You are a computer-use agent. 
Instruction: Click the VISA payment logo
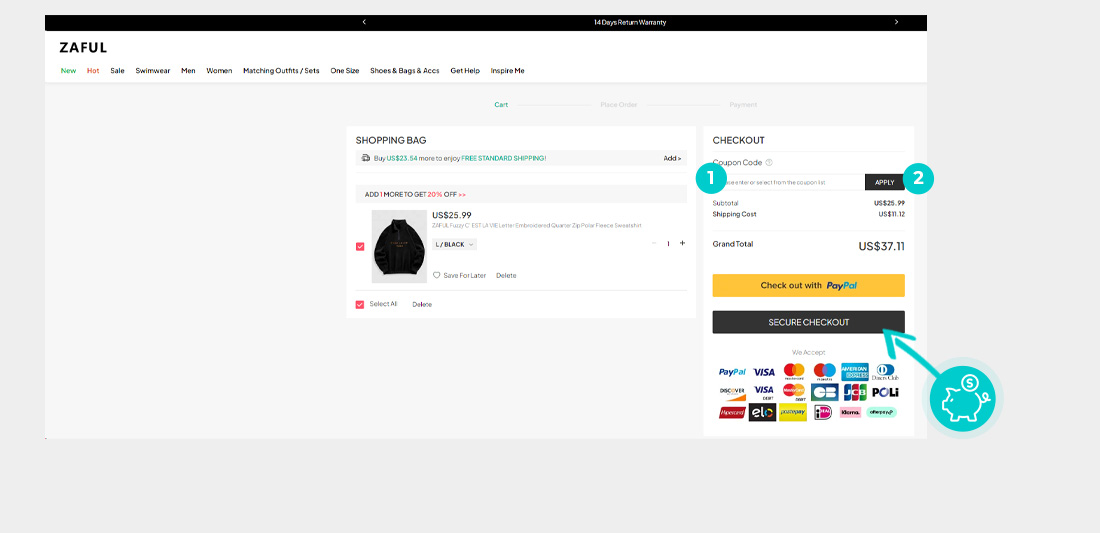764,372
